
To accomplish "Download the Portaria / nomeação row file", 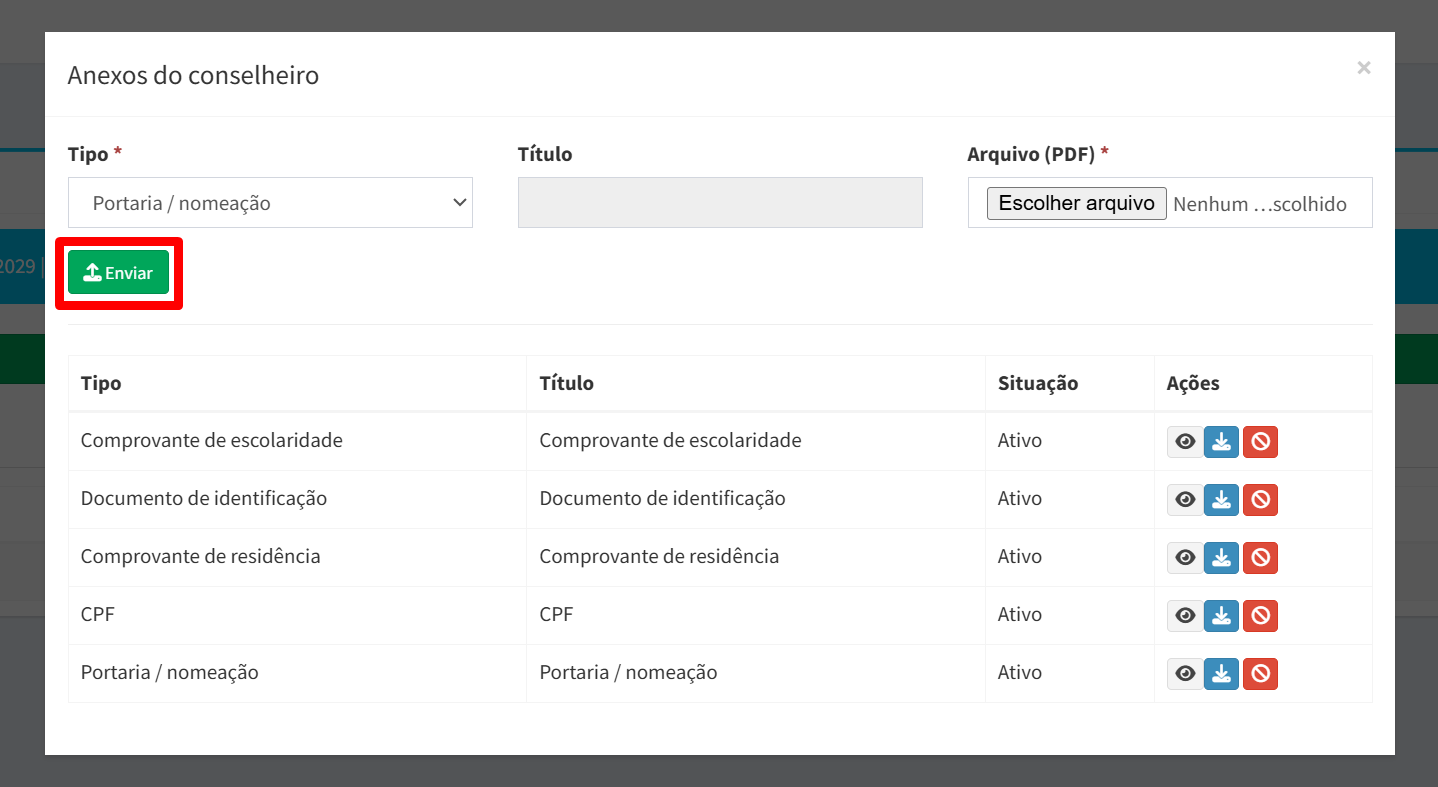I will click(x=1221, y=674).
